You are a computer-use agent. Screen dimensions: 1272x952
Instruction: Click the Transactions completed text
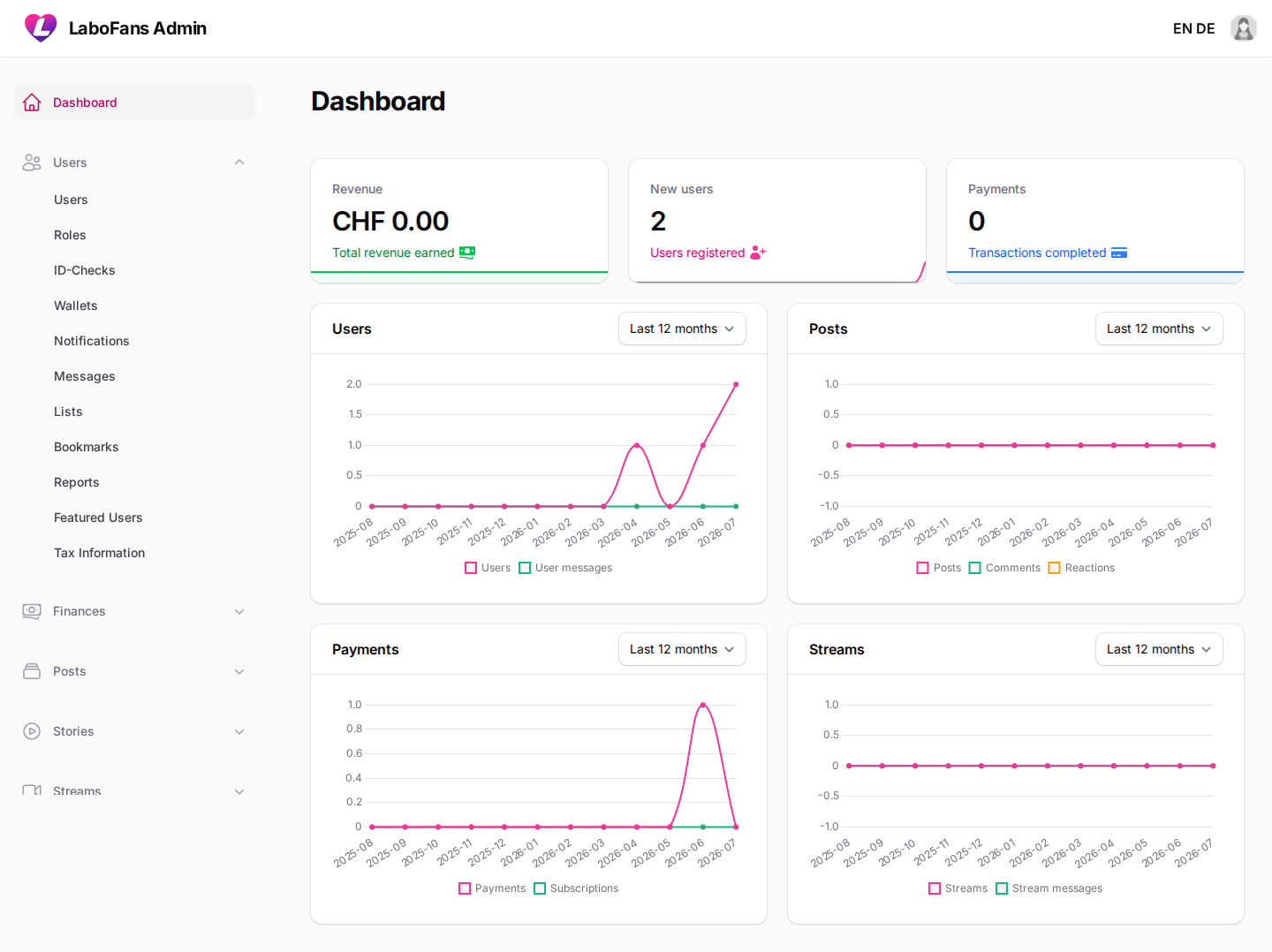click(x=1037, y=253)
